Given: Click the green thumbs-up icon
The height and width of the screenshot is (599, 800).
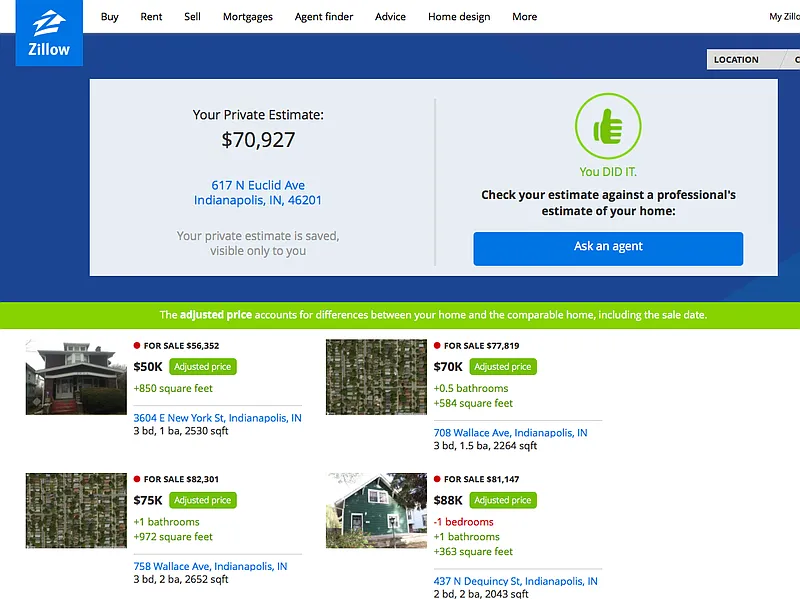Looking at the screenshot, I should 607,126.
